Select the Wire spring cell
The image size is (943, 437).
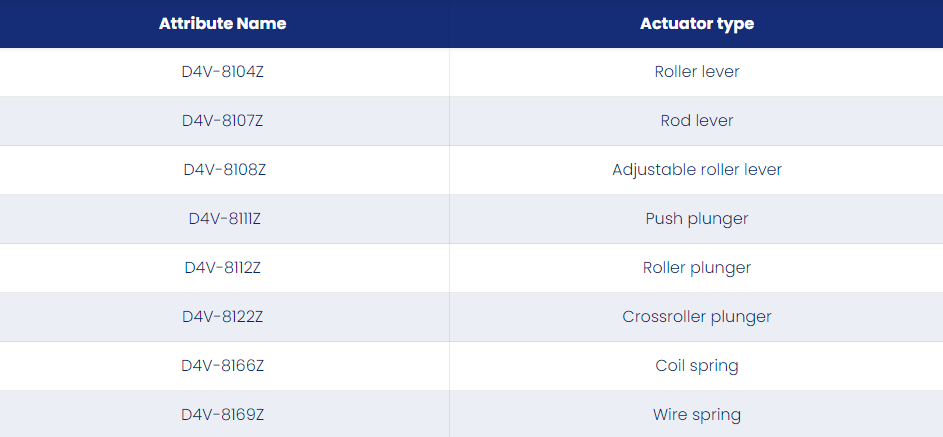tap(696, 415)
